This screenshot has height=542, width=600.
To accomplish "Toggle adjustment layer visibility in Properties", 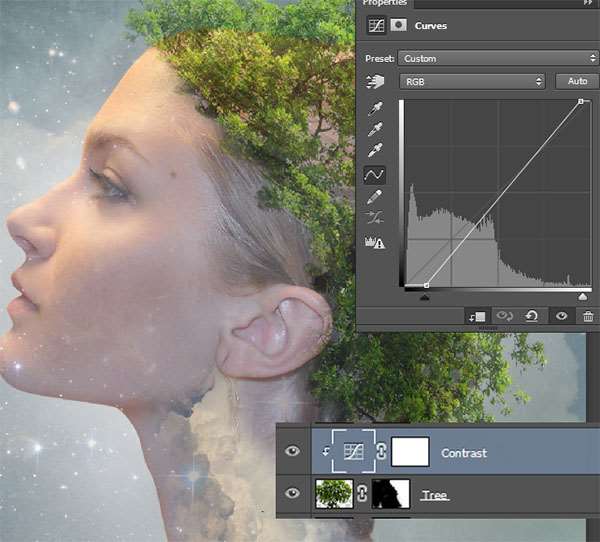I will point(562,316).
